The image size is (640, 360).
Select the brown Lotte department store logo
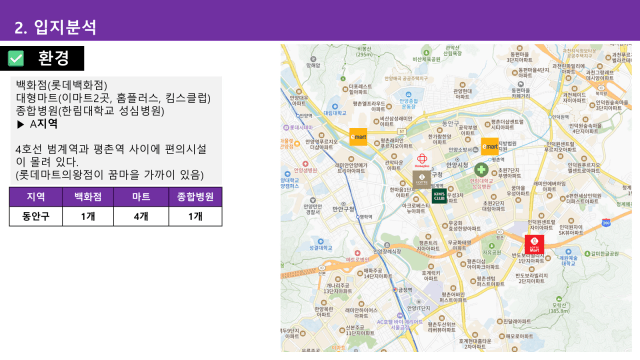point(422,180)
